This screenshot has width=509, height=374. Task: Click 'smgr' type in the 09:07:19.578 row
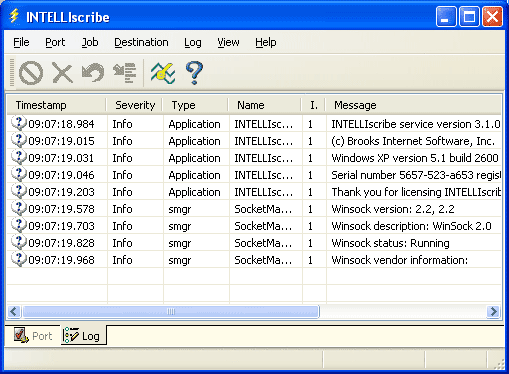(x=180, y=209)
